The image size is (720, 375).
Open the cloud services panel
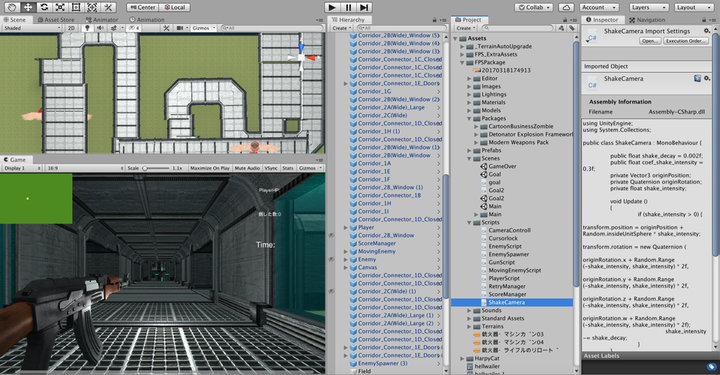tap(566, 7)
